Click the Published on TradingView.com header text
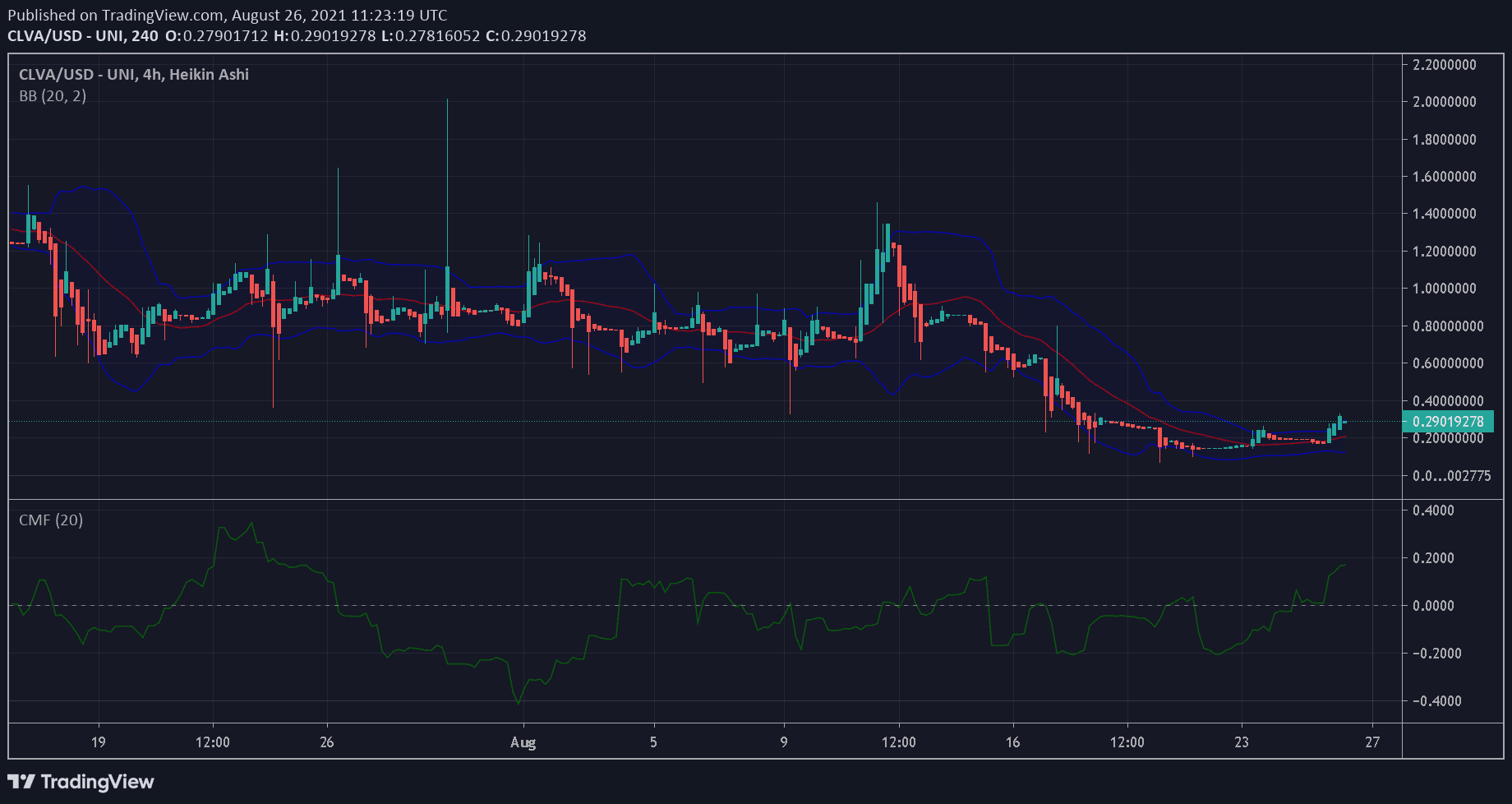Viewport: 1512px width, 804px height. [x=228, y=15]
